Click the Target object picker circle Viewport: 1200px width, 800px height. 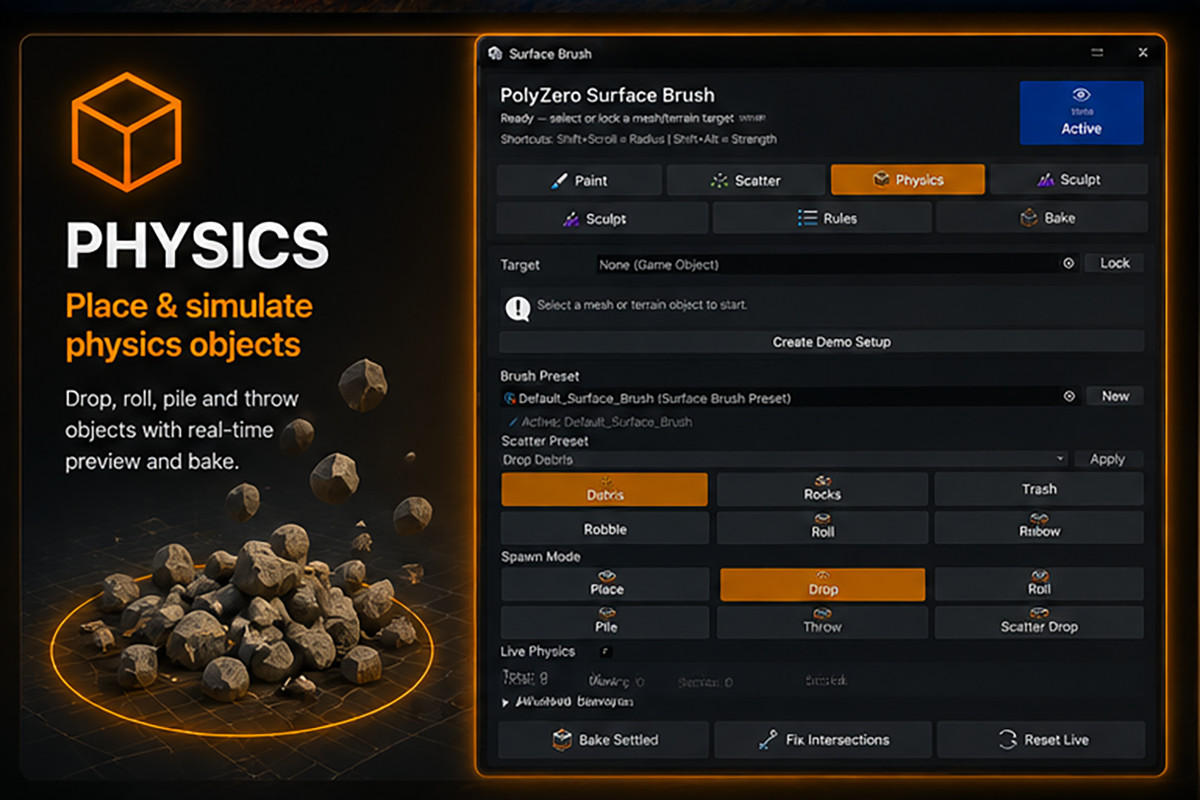coord(1068,263)
